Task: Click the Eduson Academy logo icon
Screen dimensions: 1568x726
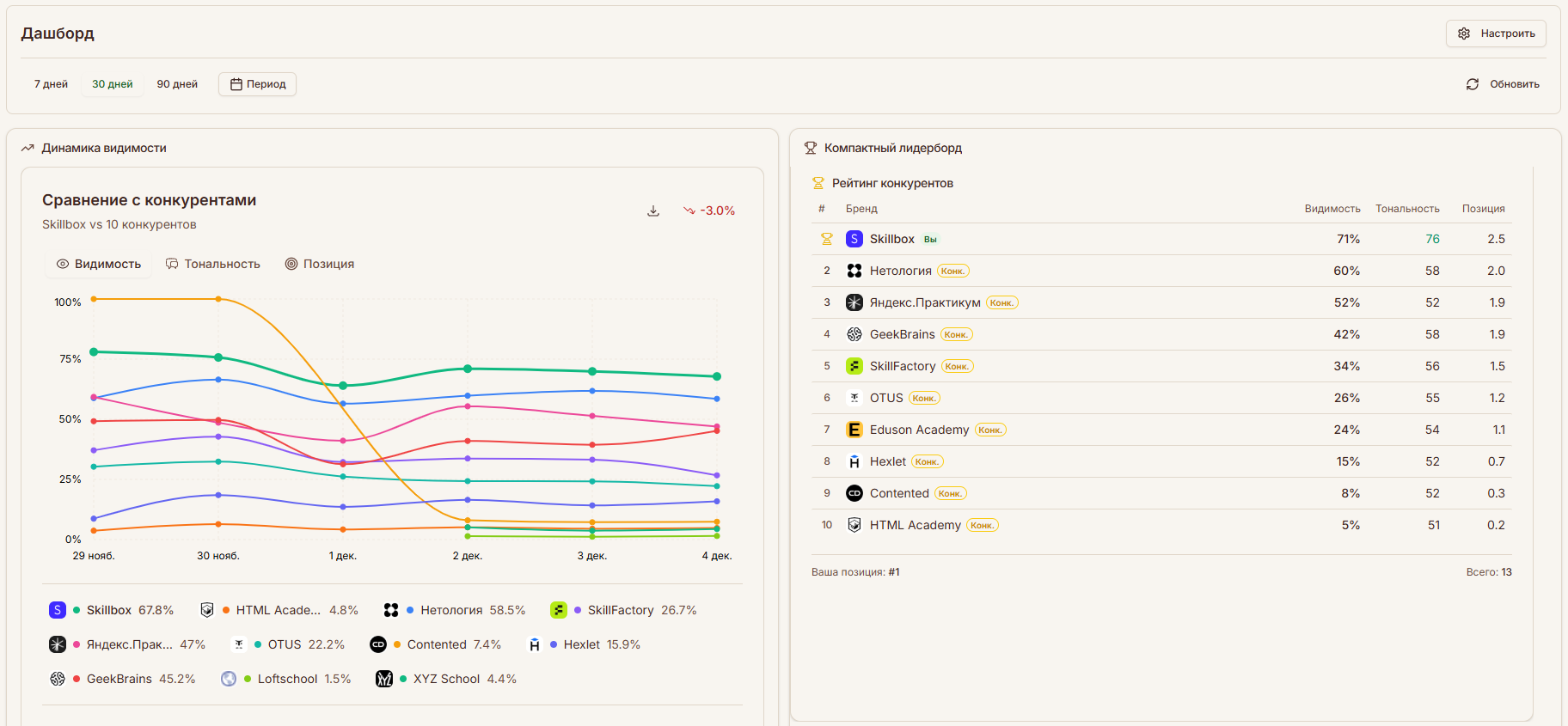Action: tap(854, 430)
